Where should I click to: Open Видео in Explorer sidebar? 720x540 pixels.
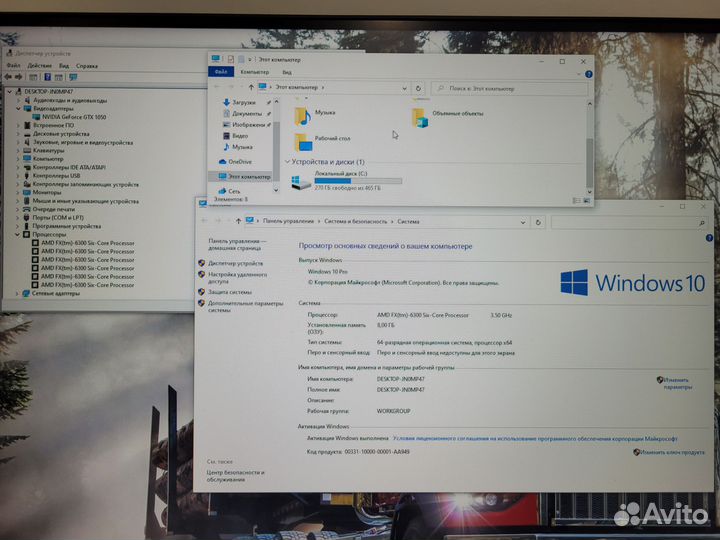(x=240, y=135)
